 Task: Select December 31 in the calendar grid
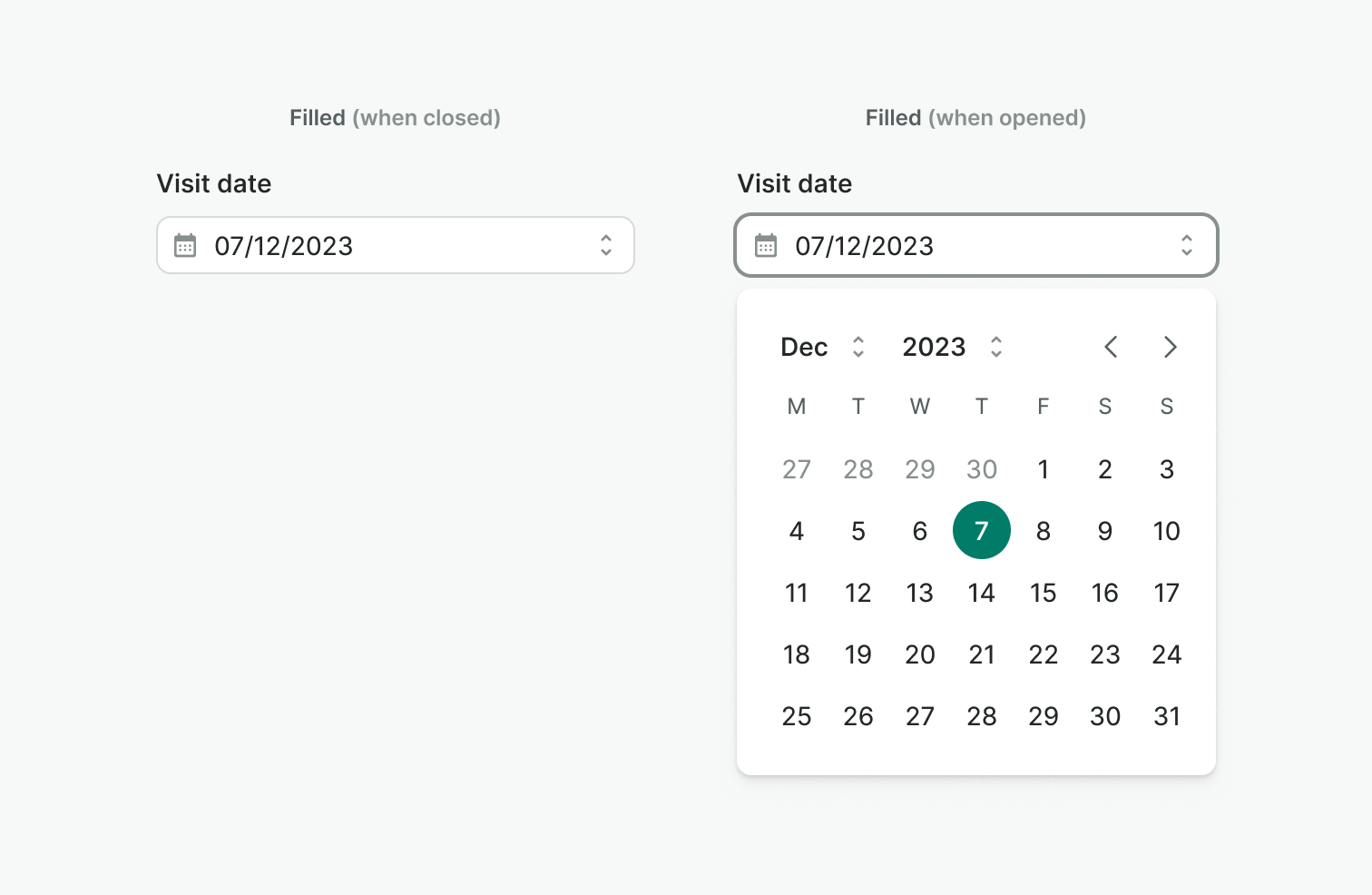coord(1166,715)
